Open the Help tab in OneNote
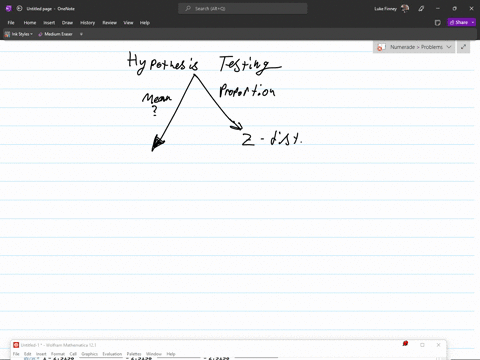This screenshot has height=360, width=480. pyautogui.click(x=145, y=23)
